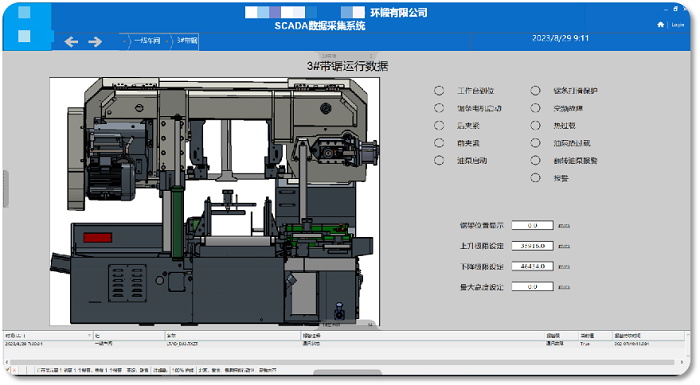Click the check mark in alarm status bar
Viewport: 700px width, 385px height.
[x=8, y=370]
